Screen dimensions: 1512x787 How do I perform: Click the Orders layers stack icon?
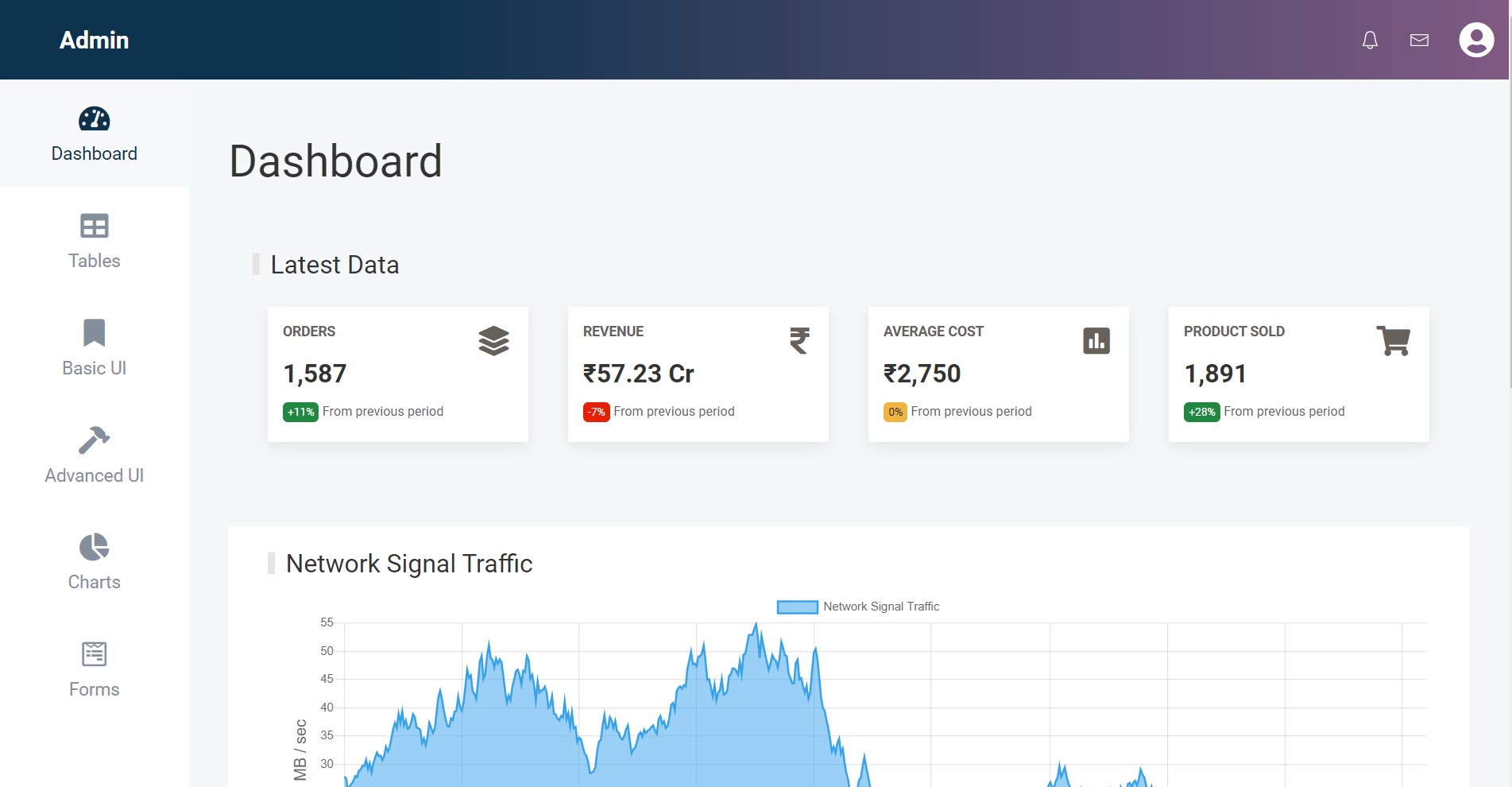(493, 341)
